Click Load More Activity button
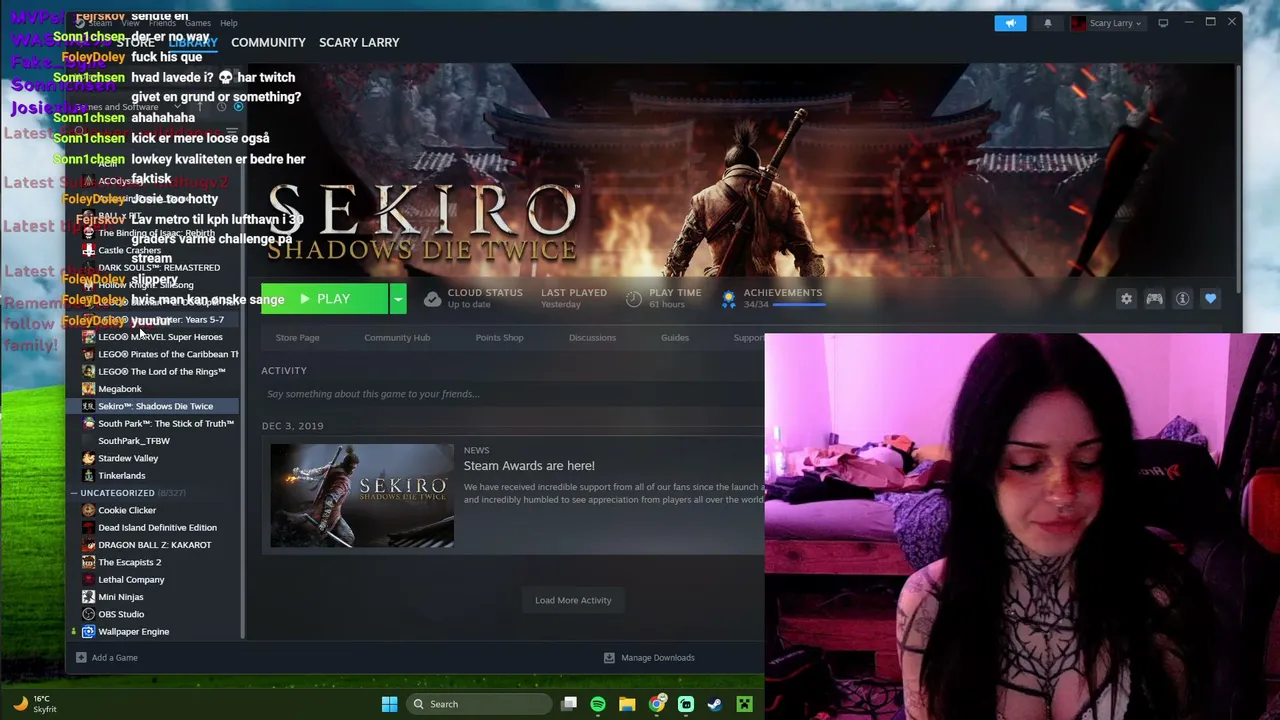1280x720 pixels. pyautogui.click(x=573, y=600)
